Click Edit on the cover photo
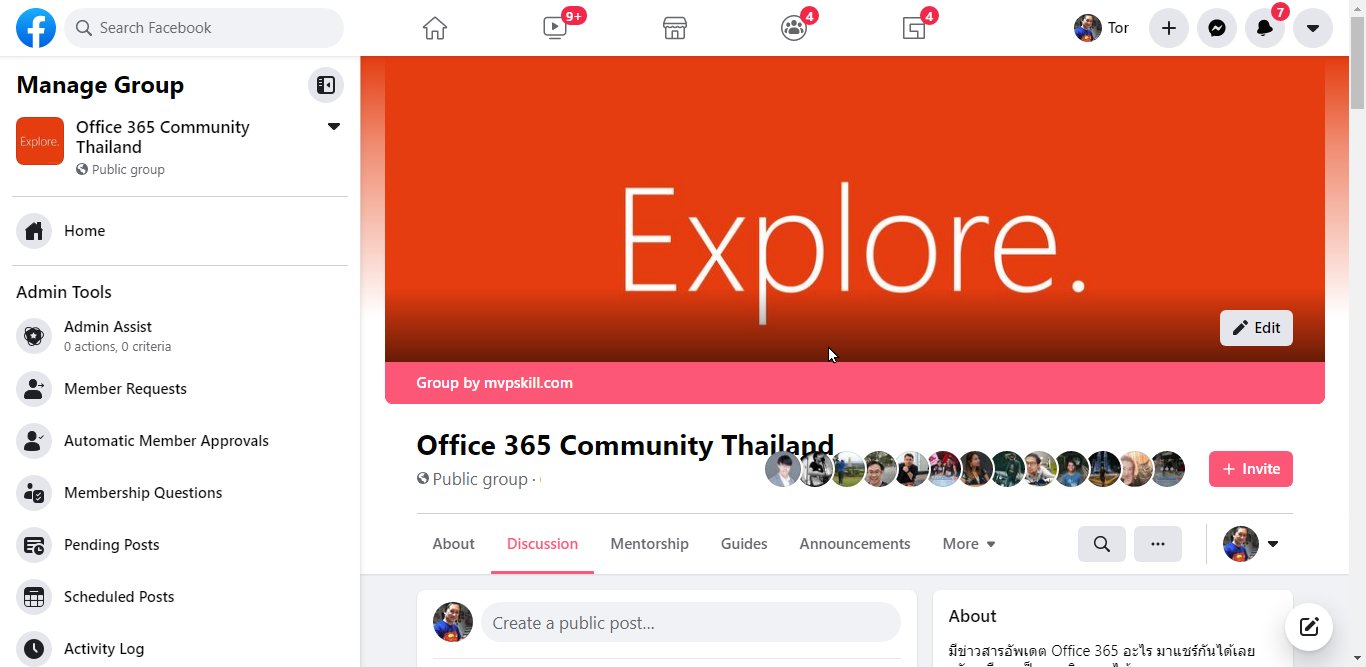The height and width of the screenshot is (667, 1366). [1256, 328]
